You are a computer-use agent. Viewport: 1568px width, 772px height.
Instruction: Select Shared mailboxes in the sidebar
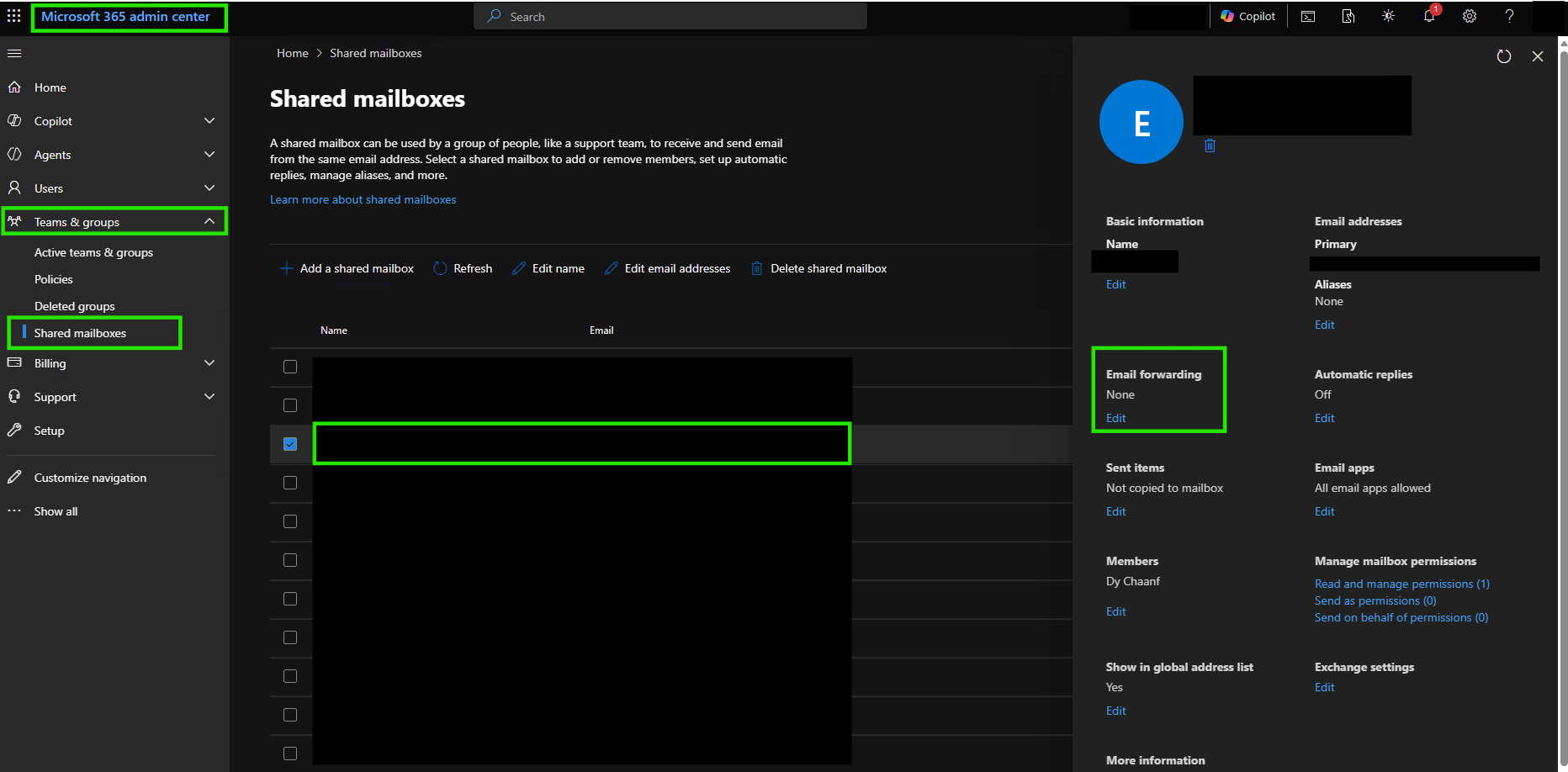pos(80,333)
